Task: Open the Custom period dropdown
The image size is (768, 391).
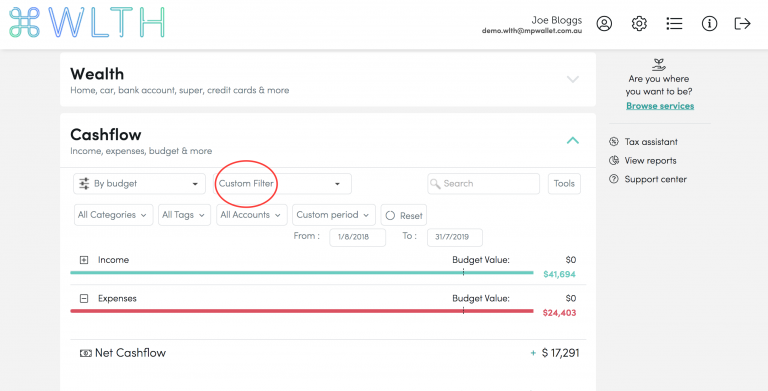Action: (x=334, y=215)
